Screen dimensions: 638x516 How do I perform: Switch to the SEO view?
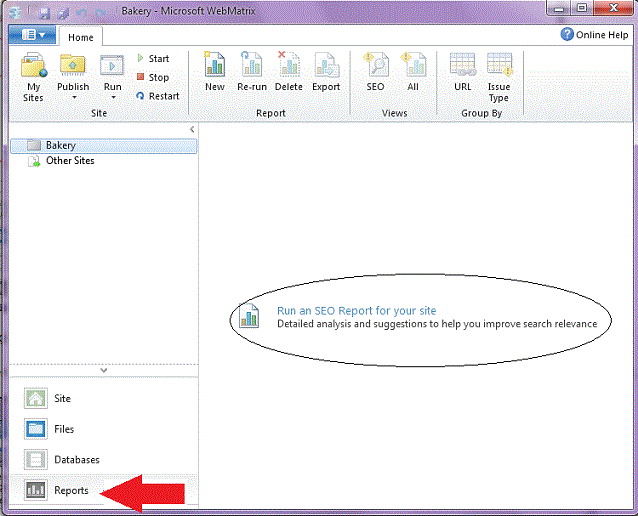tap(375, 71)
